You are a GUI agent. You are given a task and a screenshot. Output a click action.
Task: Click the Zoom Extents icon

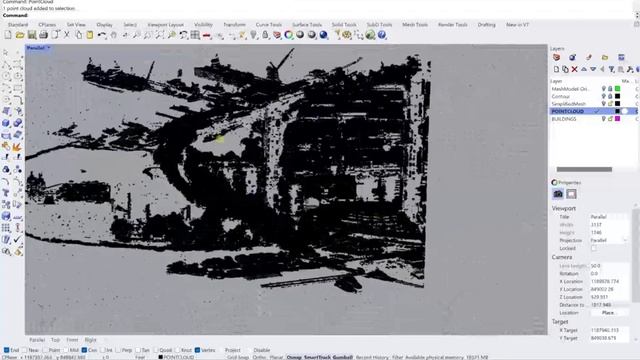160,36
